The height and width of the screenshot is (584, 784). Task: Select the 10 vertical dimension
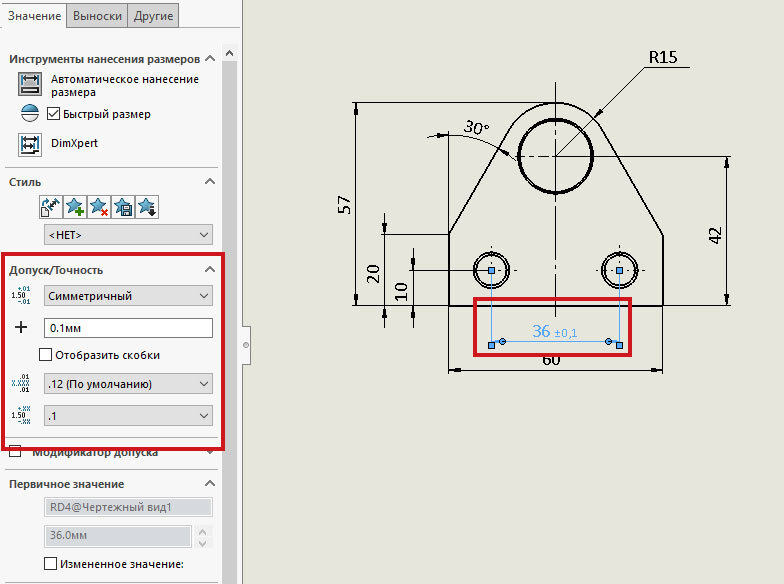pos(401,292)
